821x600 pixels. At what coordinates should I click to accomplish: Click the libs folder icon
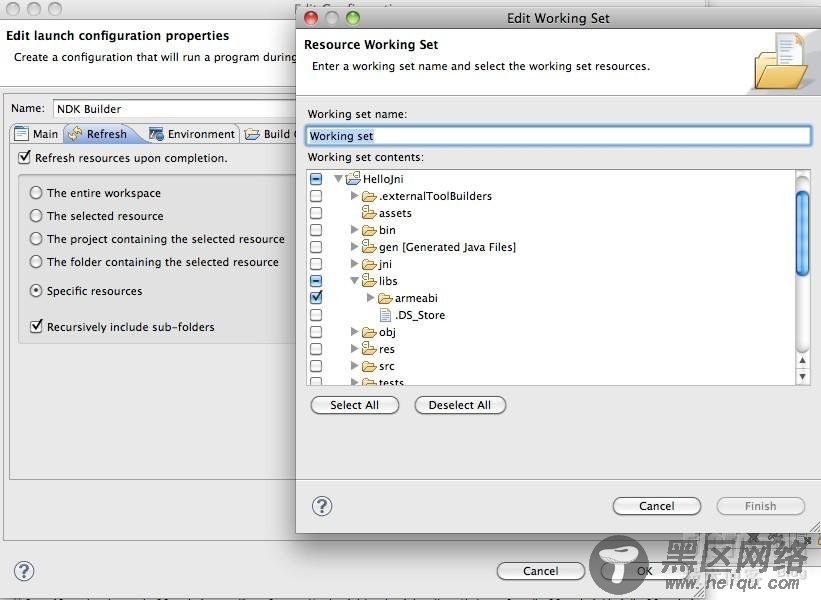(x=369, y=281)
